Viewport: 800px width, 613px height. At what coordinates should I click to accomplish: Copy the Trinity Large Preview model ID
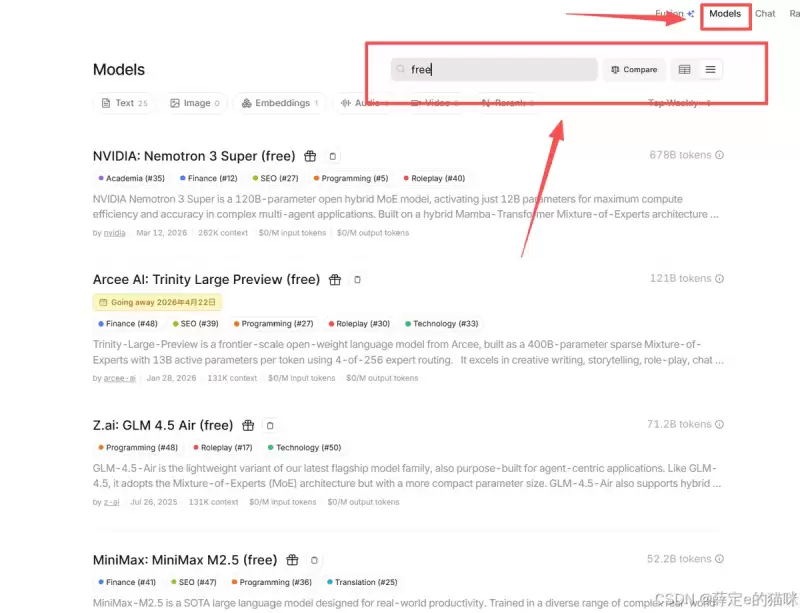pyautogui.click(x=357, y=280)
